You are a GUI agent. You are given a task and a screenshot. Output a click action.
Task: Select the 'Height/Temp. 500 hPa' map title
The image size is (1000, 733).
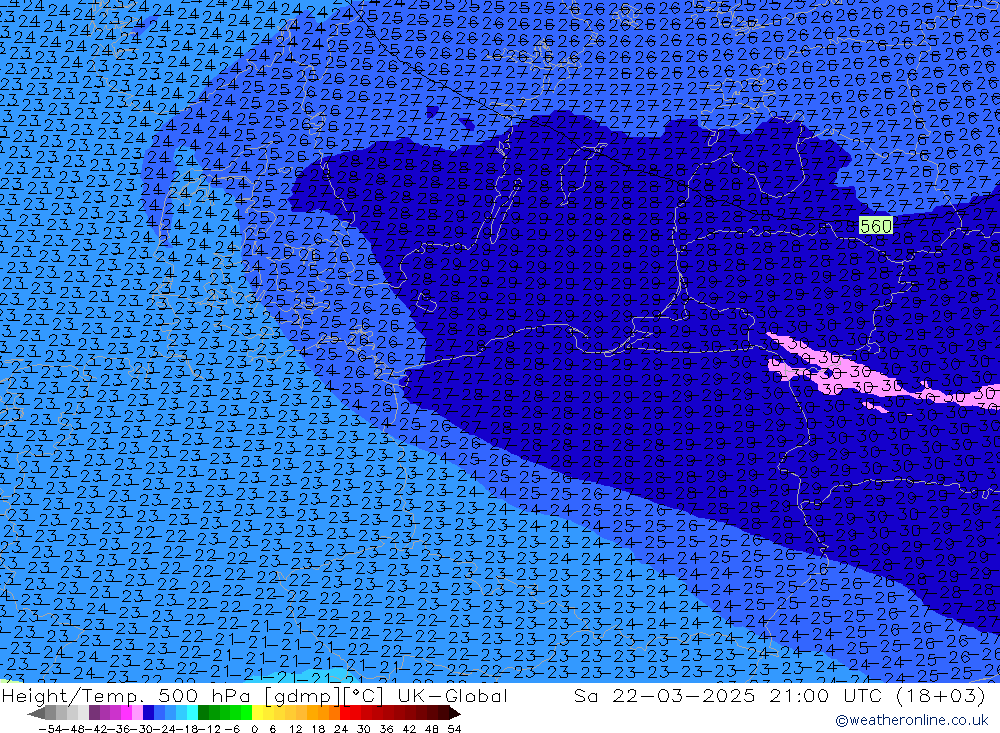pyautogui.click(x=126, y=695)
